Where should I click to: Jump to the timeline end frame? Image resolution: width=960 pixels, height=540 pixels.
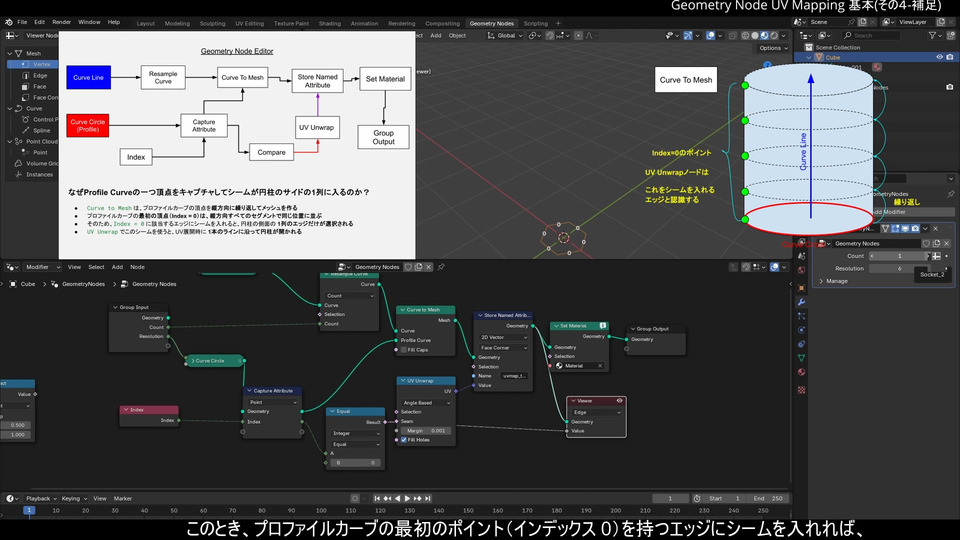pos(428,498)
